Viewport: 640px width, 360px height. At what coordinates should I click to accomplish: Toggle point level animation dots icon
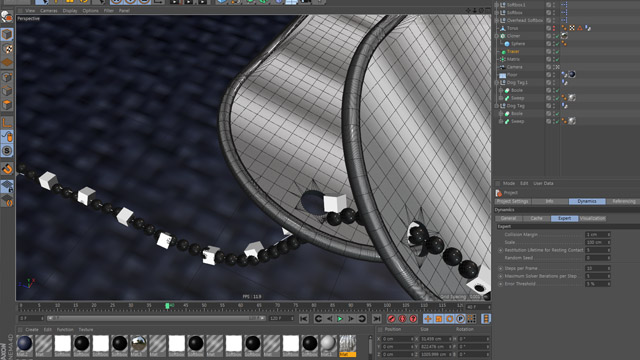coord(471,319)
